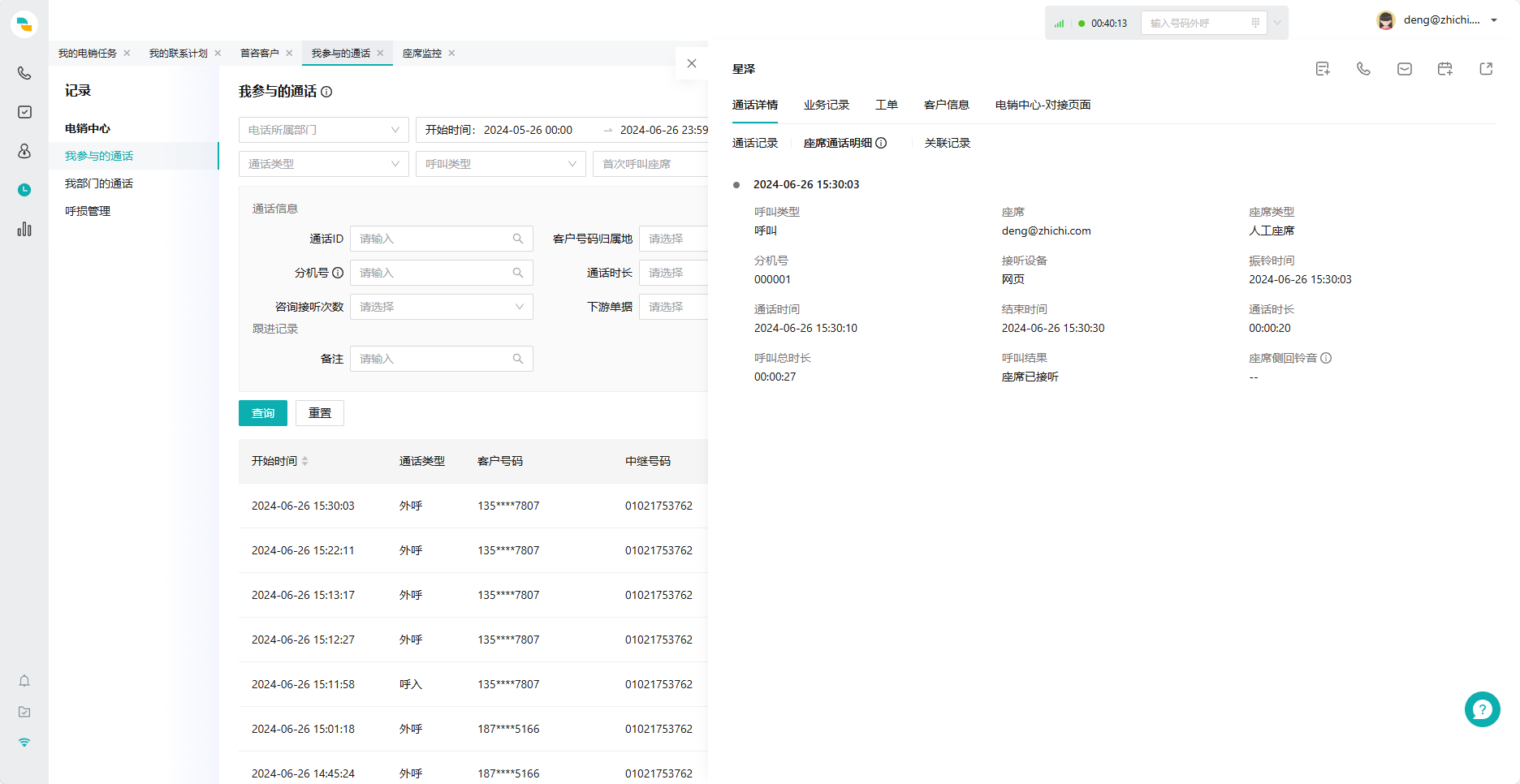Click the 通话ID input field

pos(442,239)
